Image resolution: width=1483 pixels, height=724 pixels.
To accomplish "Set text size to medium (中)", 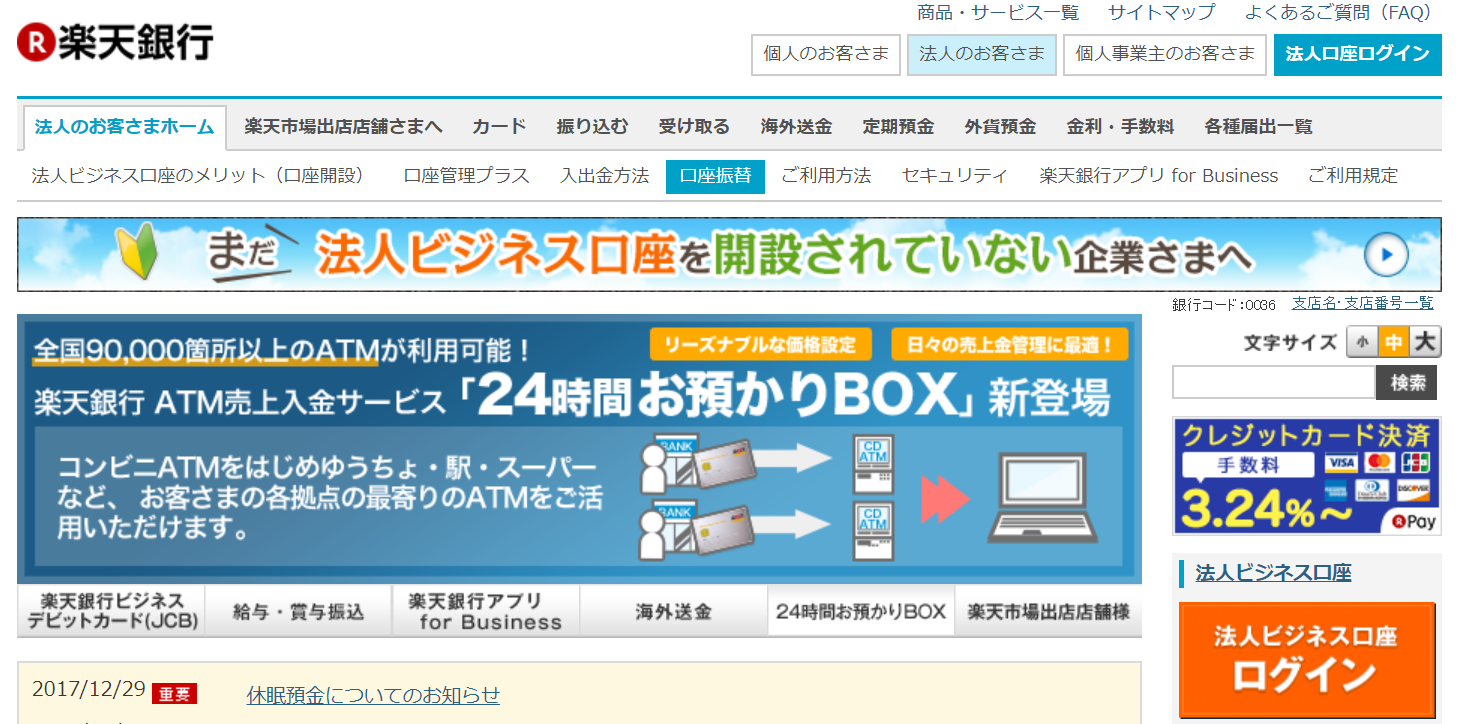I will [1392, 343].
